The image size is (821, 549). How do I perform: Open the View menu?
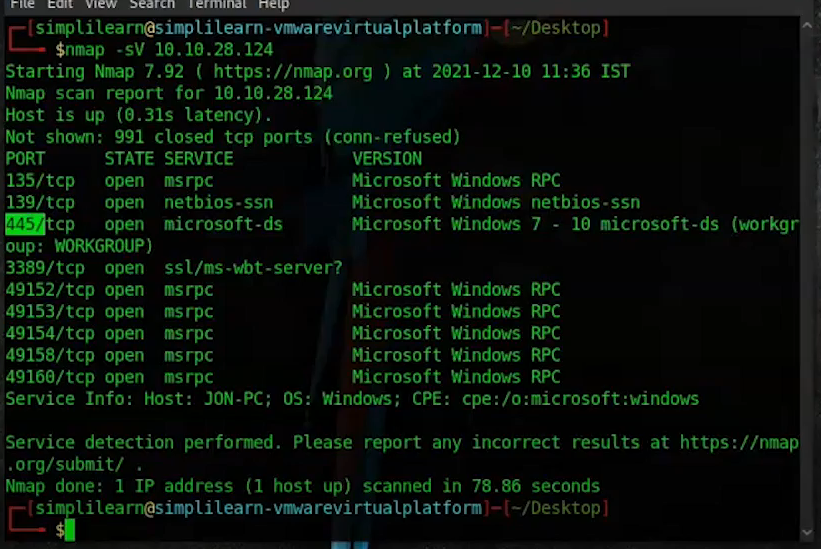coord(101,5)
